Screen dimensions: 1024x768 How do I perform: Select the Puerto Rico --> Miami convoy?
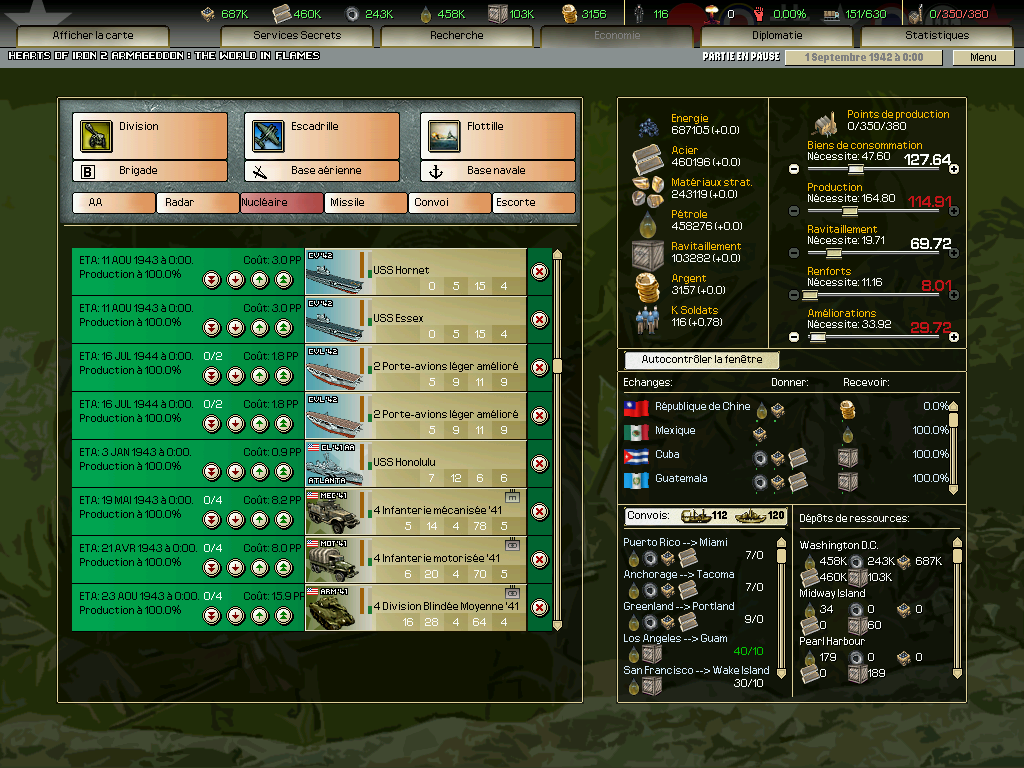(694, 551)
